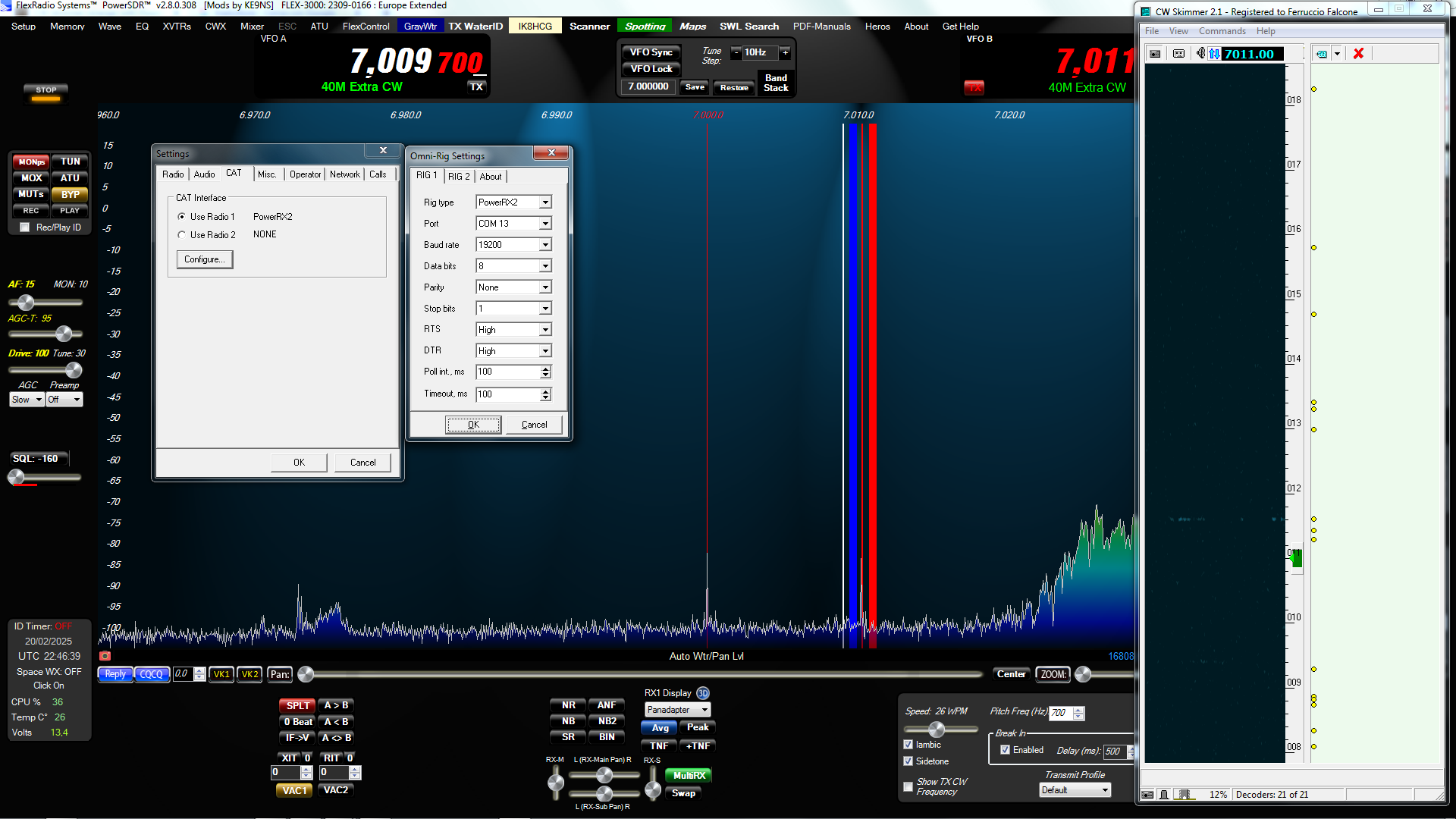Open the View menu in CW Skimmer
This screenshot has height=819, width=1456.
[x=1178, y=31]
